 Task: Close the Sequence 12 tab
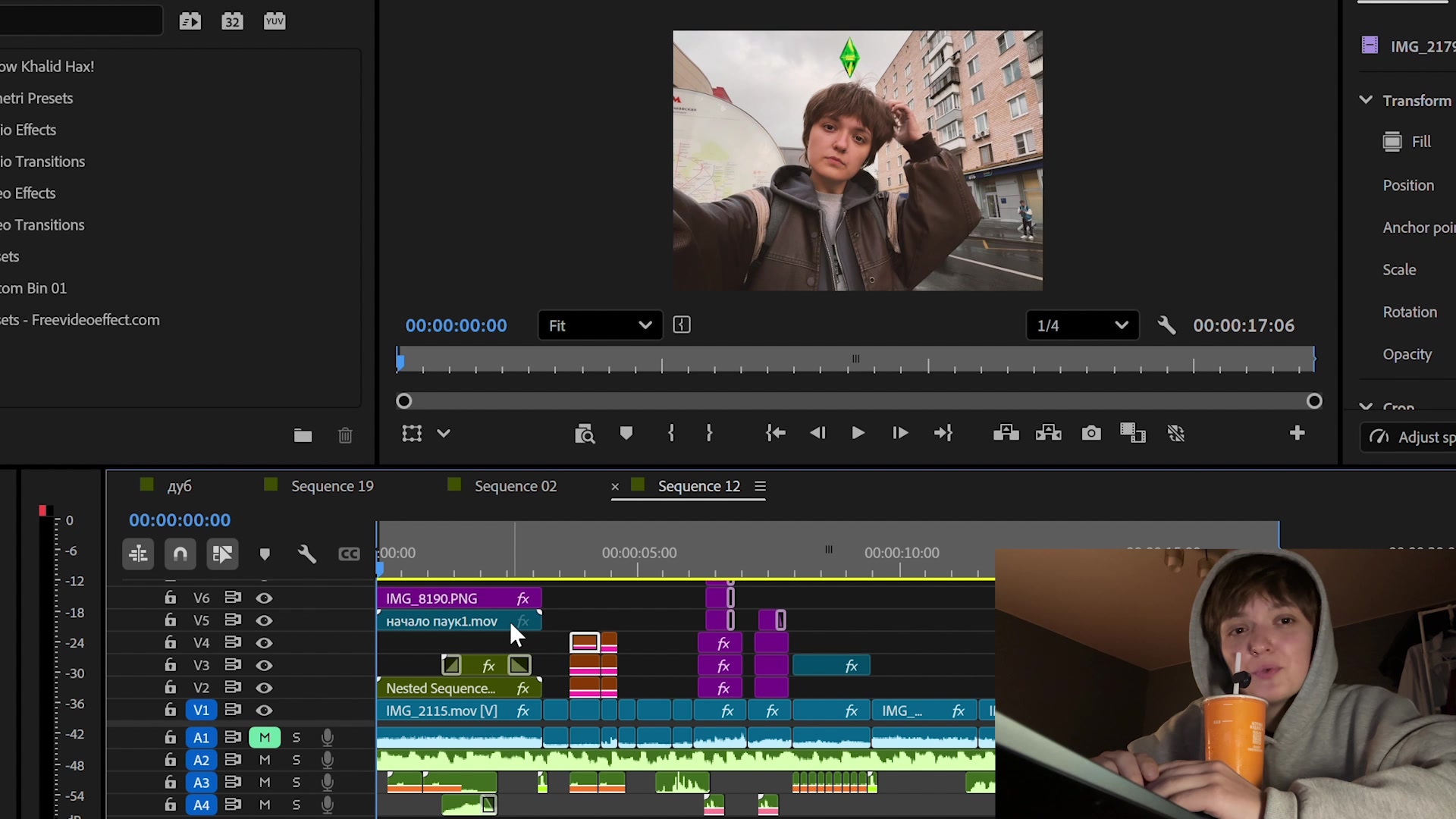(615, 486)
